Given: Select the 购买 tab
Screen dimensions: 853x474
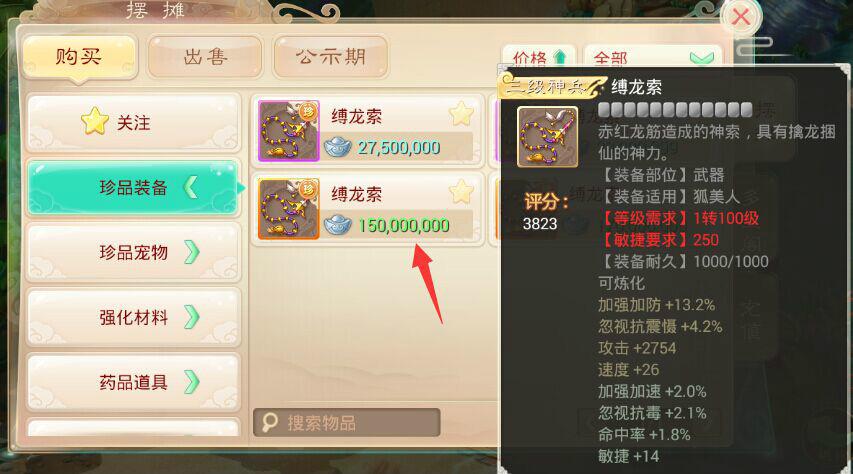Looking at the screenshot, I should tap(79, 57).
